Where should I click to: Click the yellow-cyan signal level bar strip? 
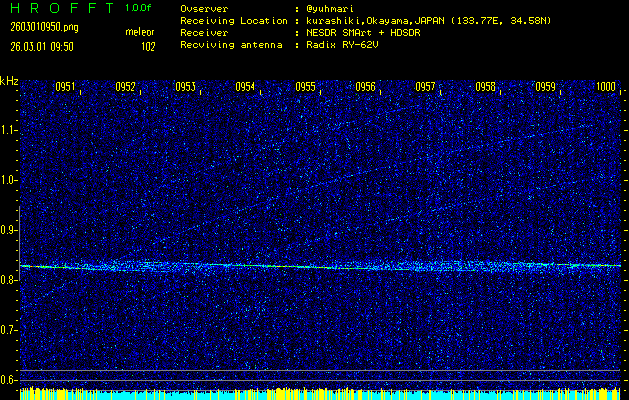coord(321,394)
